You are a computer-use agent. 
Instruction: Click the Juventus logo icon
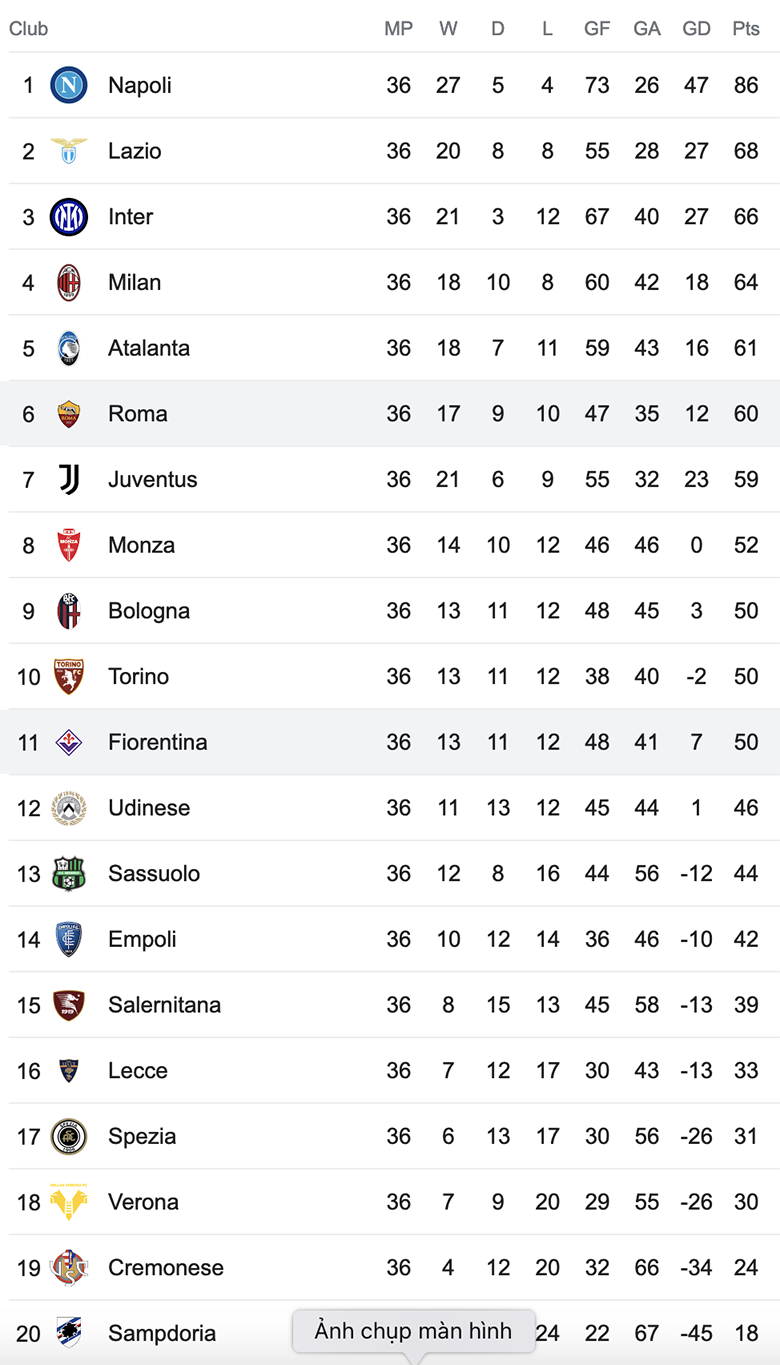[x=69, y=480]
